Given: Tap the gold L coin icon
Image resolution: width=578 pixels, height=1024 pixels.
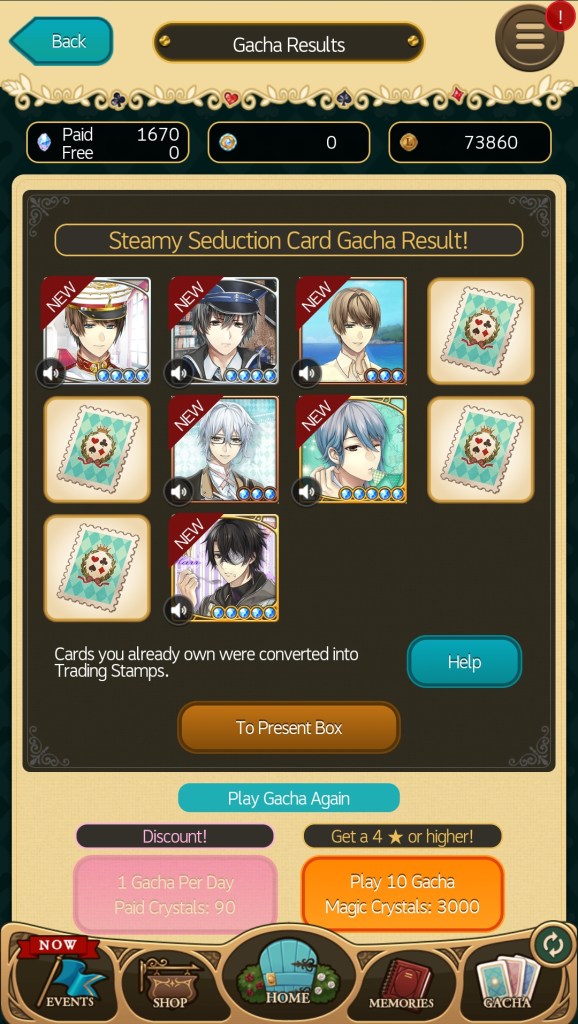Looking at the screenshot, I should tap(408, 142).
